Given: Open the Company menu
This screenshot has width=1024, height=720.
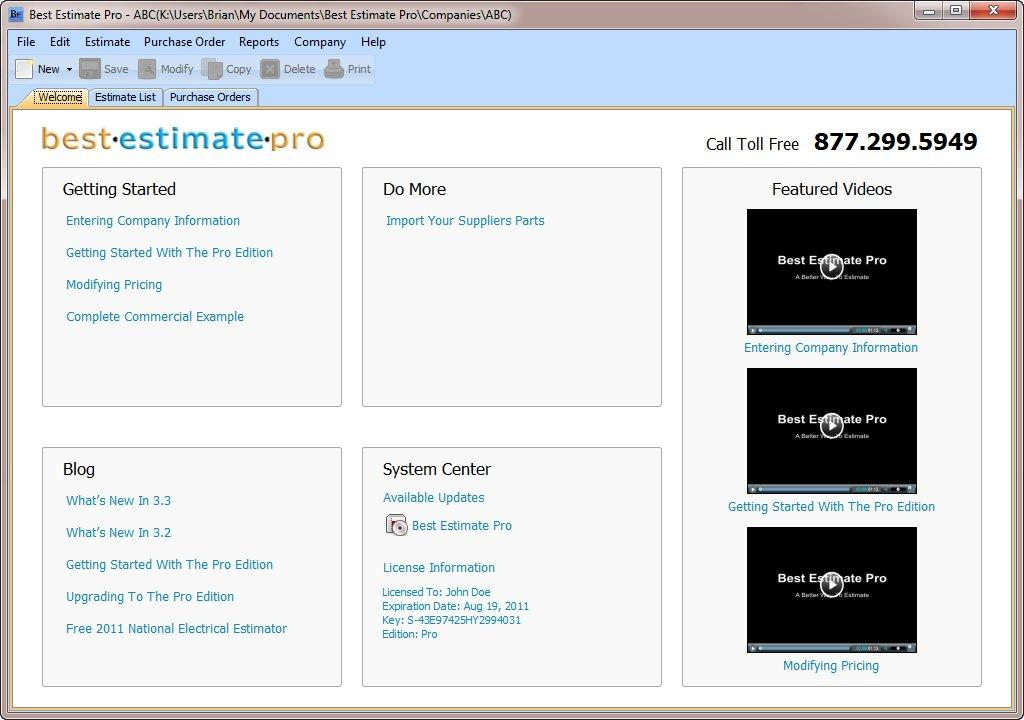Looking at the screenshot, I should (320, 42).
